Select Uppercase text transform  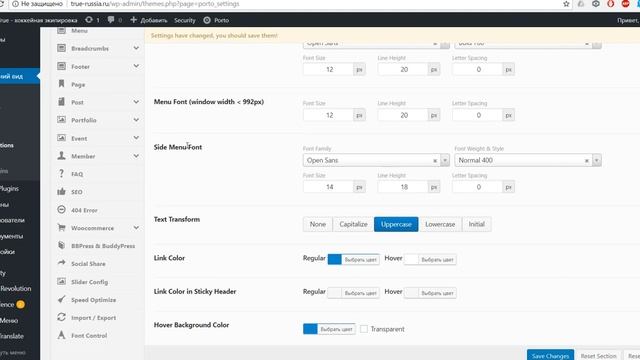(x=396, y=224)
